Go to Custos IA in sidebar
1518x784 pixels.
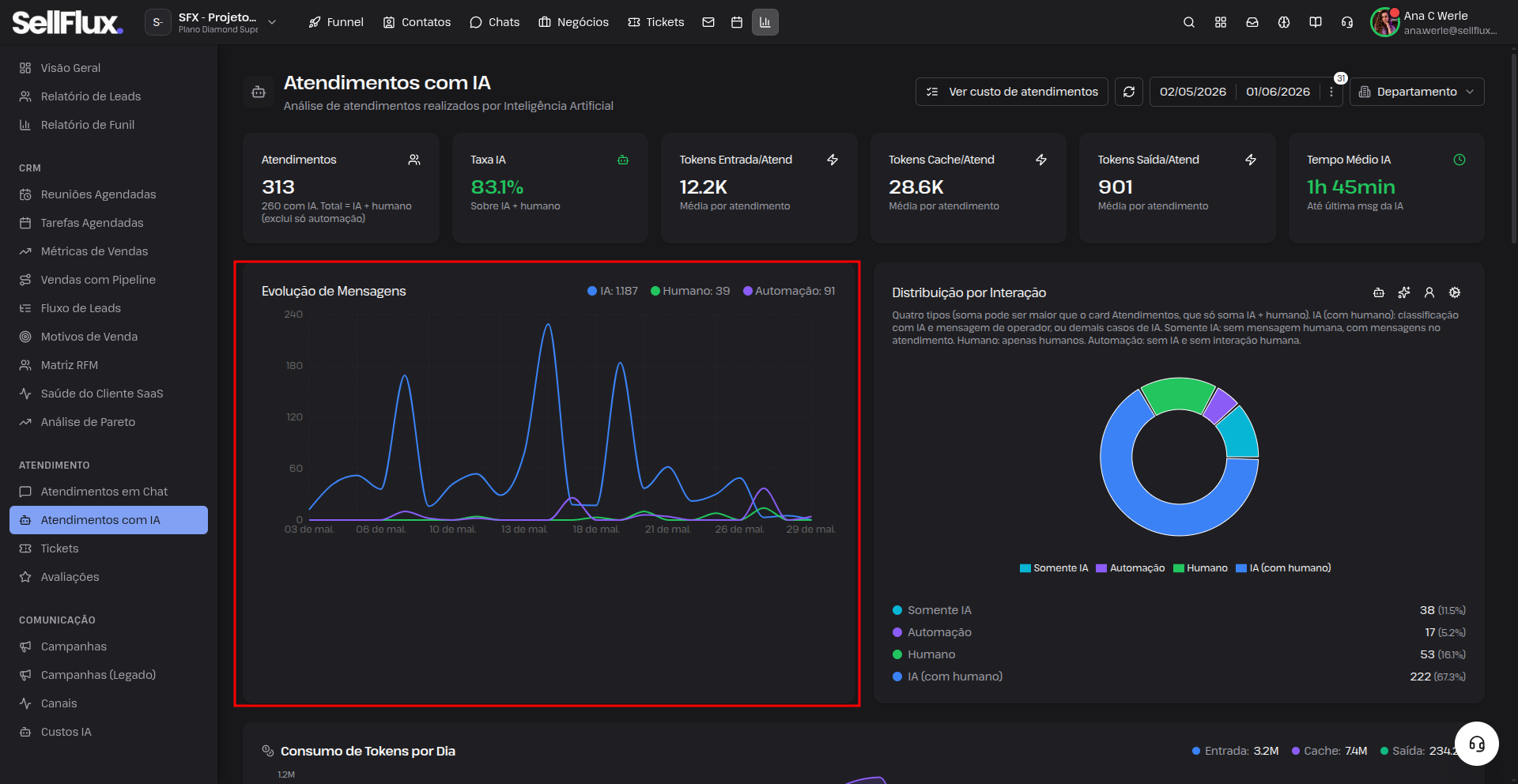pyautogui.click(x=66, y=732)
